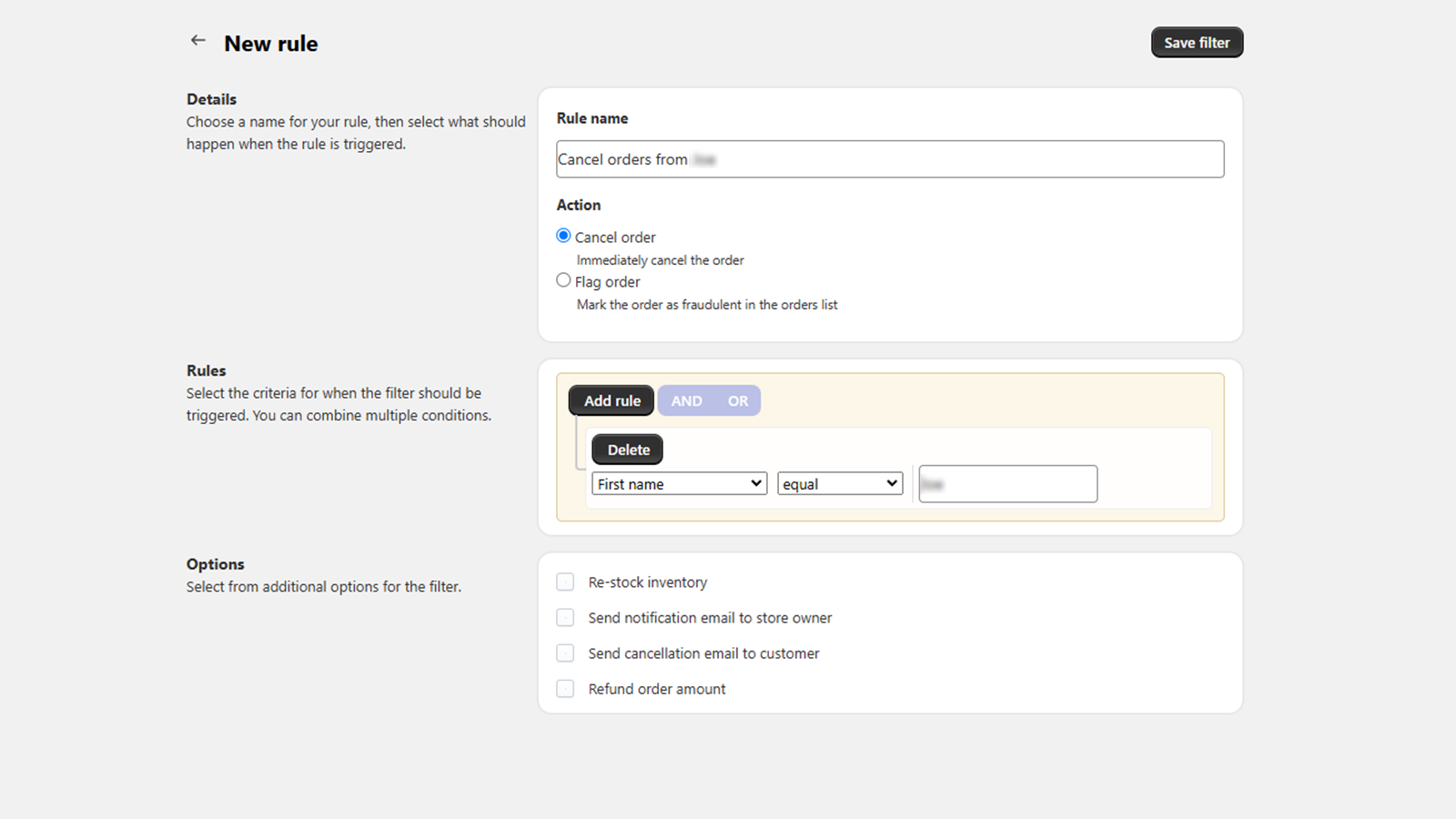The image size is (1456, 819).
Task: Click the 'Re-stock inventory' label text
Action: click(x=647, y=582)
